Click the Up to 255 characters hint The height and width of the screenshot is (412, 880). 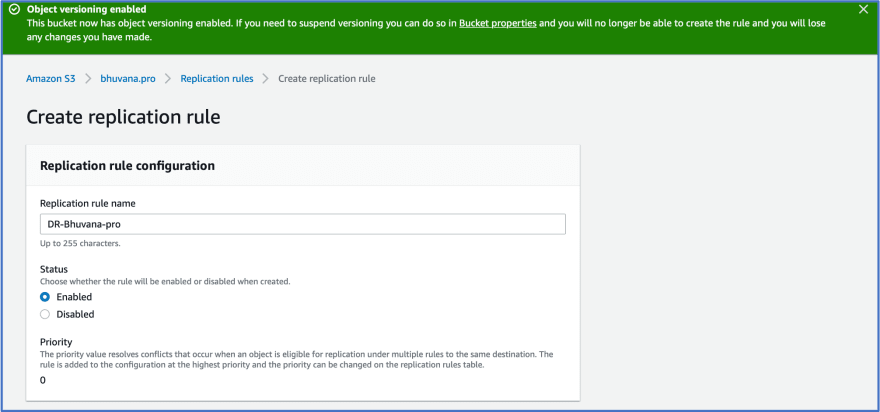click(80, 244)
